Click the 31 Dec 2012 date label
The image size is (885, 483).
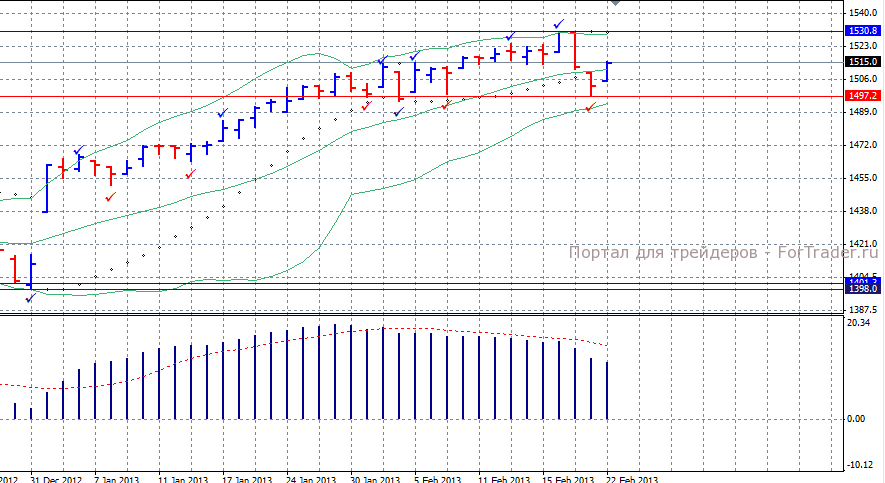[56, 479]
